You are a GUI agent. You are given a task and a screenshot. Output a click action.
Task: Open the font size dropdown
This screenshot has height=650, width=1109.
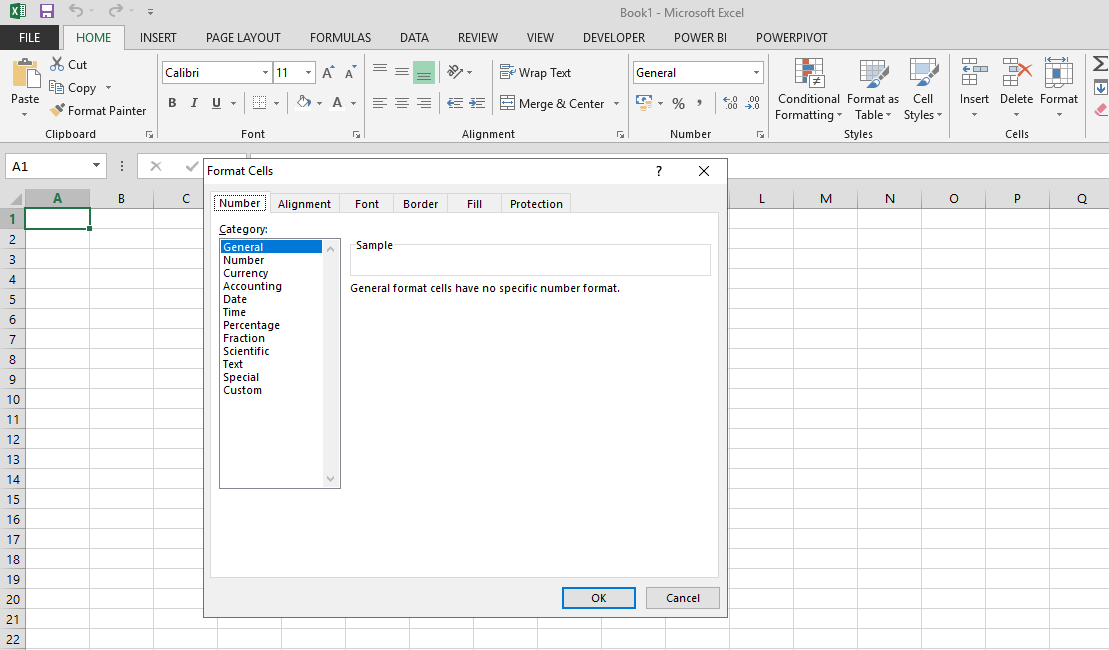click(308, 72)
